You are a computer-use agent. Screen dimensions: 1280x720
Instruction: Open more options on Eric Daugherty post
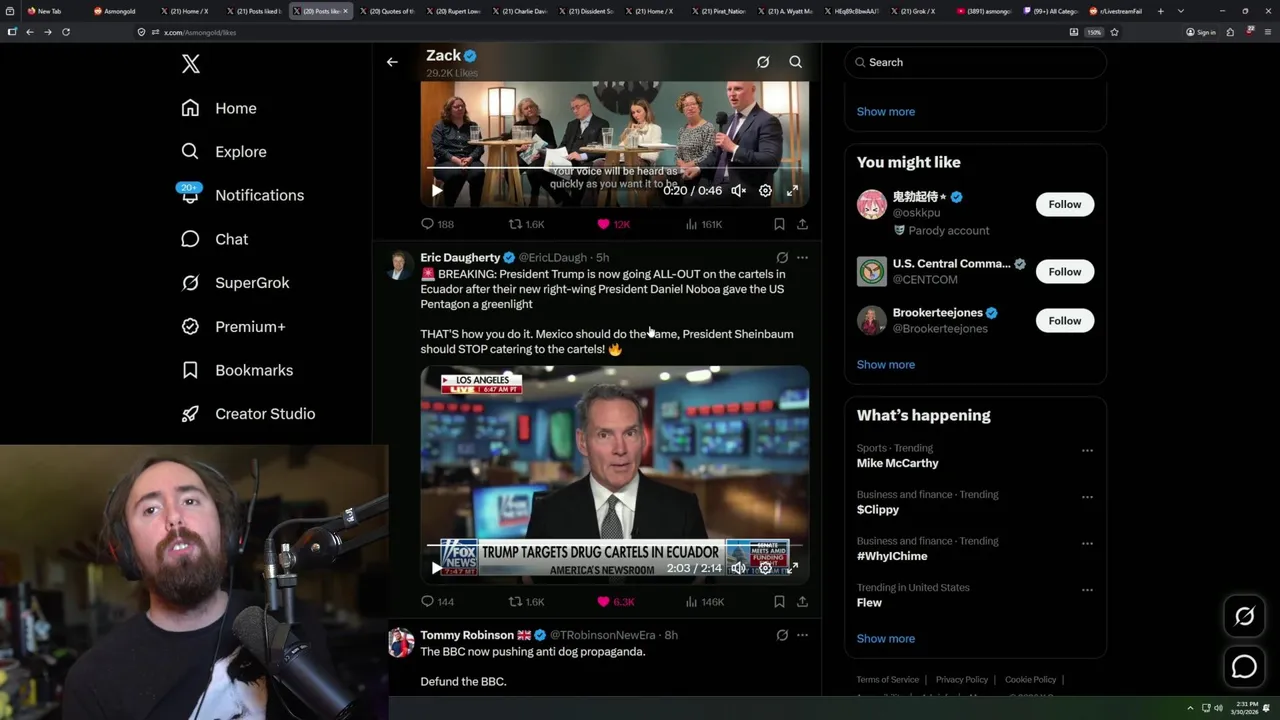[802, 257]
